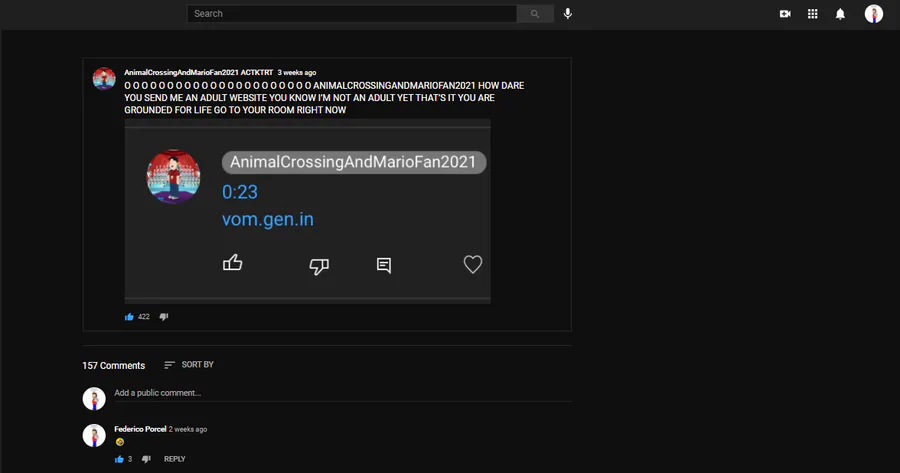Reply to Federico Porcel's comment
Screen dimensions: 900x473
174,459
